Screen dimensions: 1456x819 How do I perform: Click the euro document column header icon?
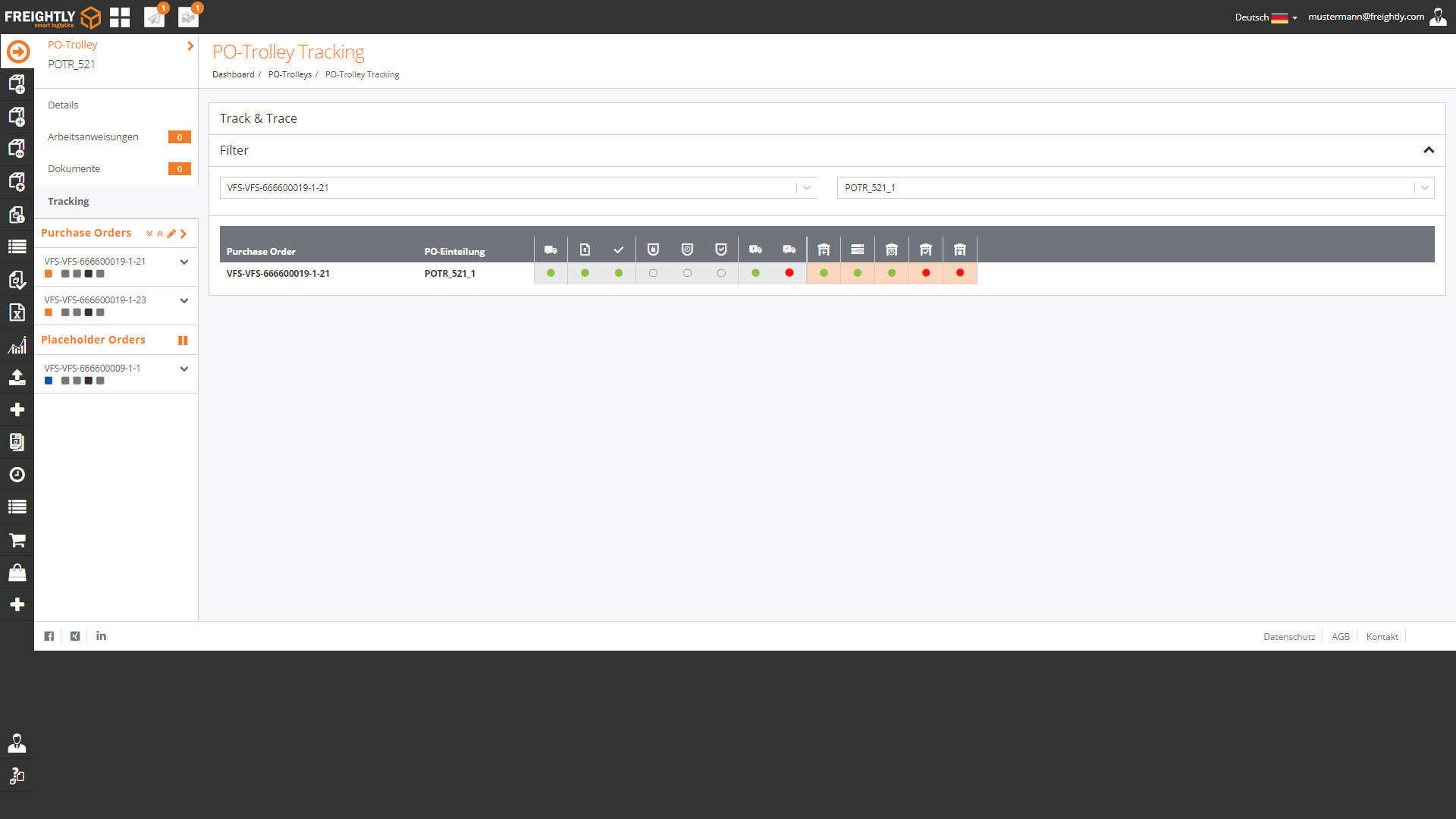point(585,249)
